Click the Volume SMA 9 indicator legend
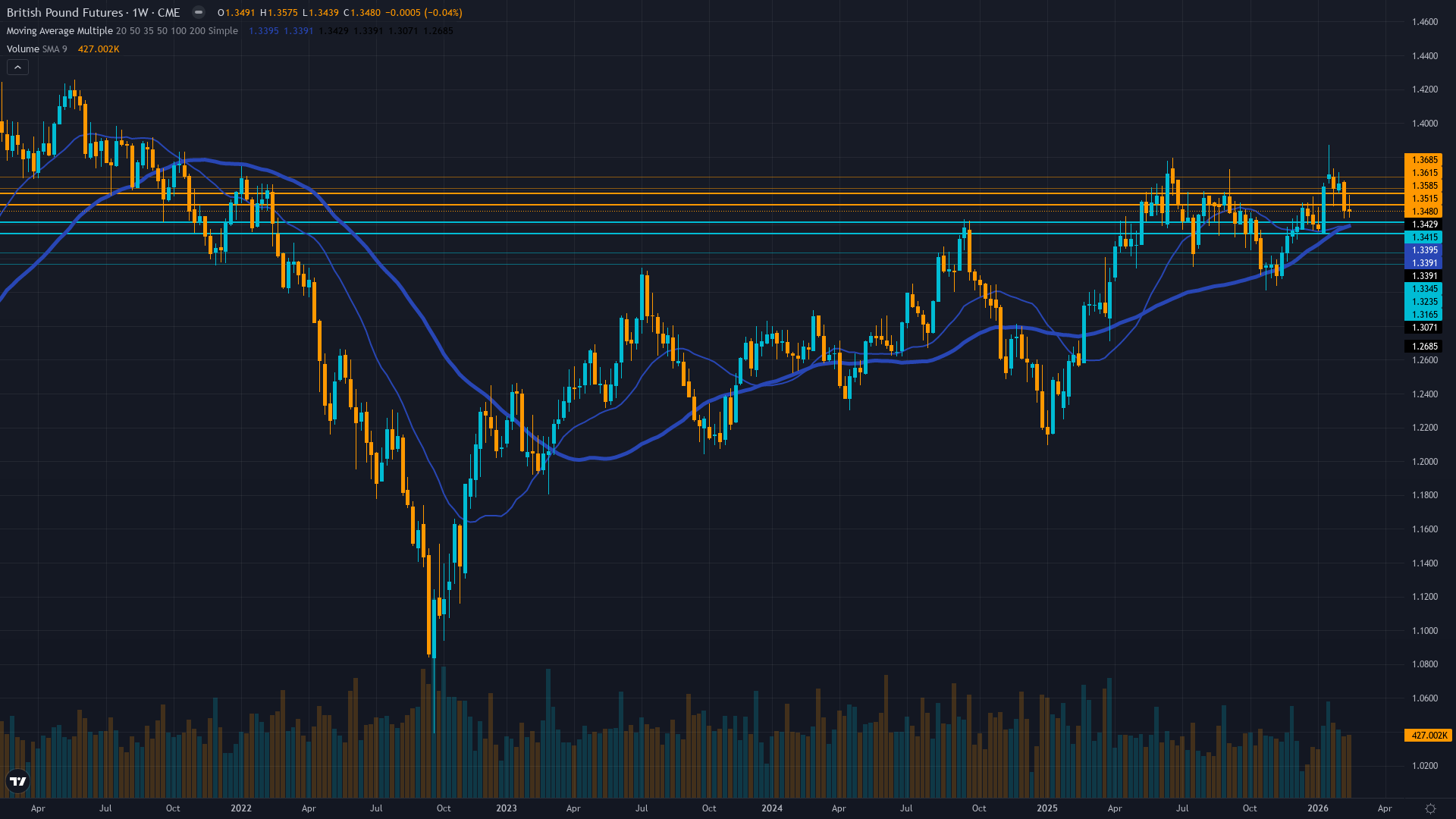 pyautogui.click(x=36, y=49)
